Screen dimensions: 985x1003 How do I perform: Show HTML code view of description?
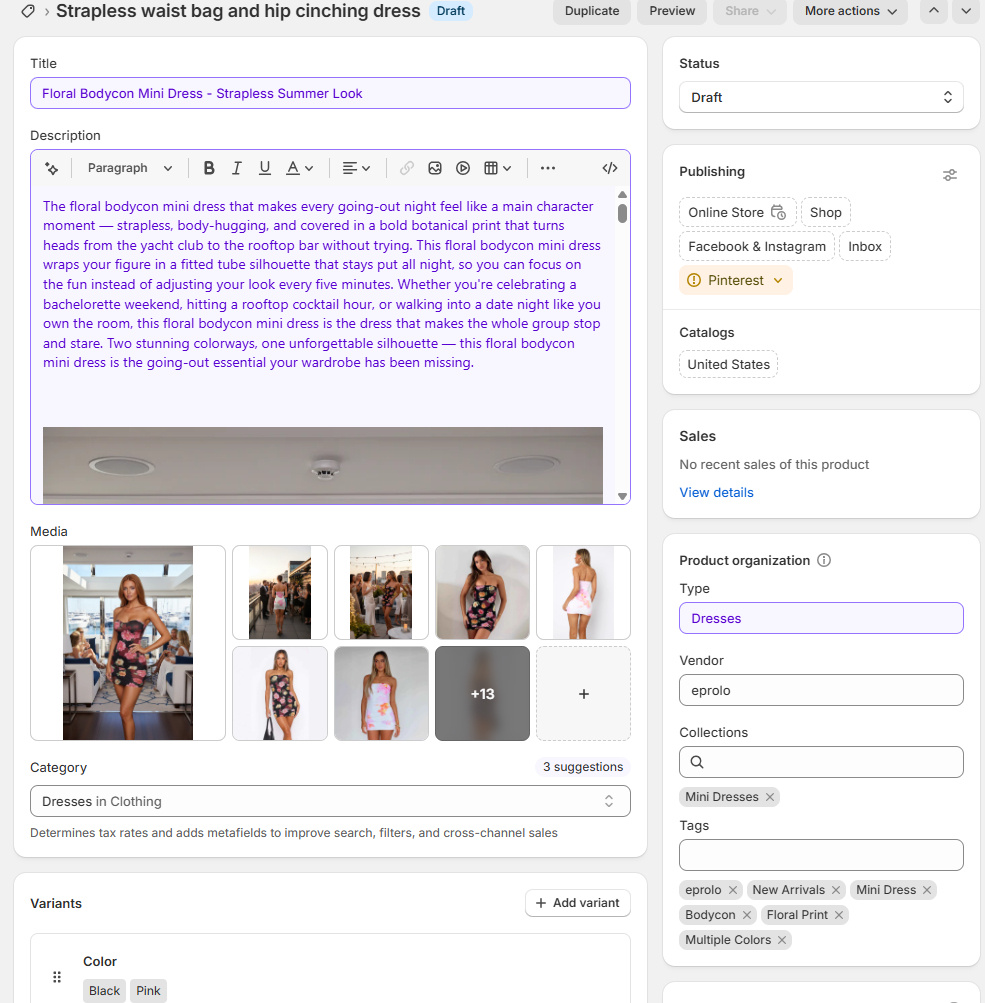(x=610, y=168)
